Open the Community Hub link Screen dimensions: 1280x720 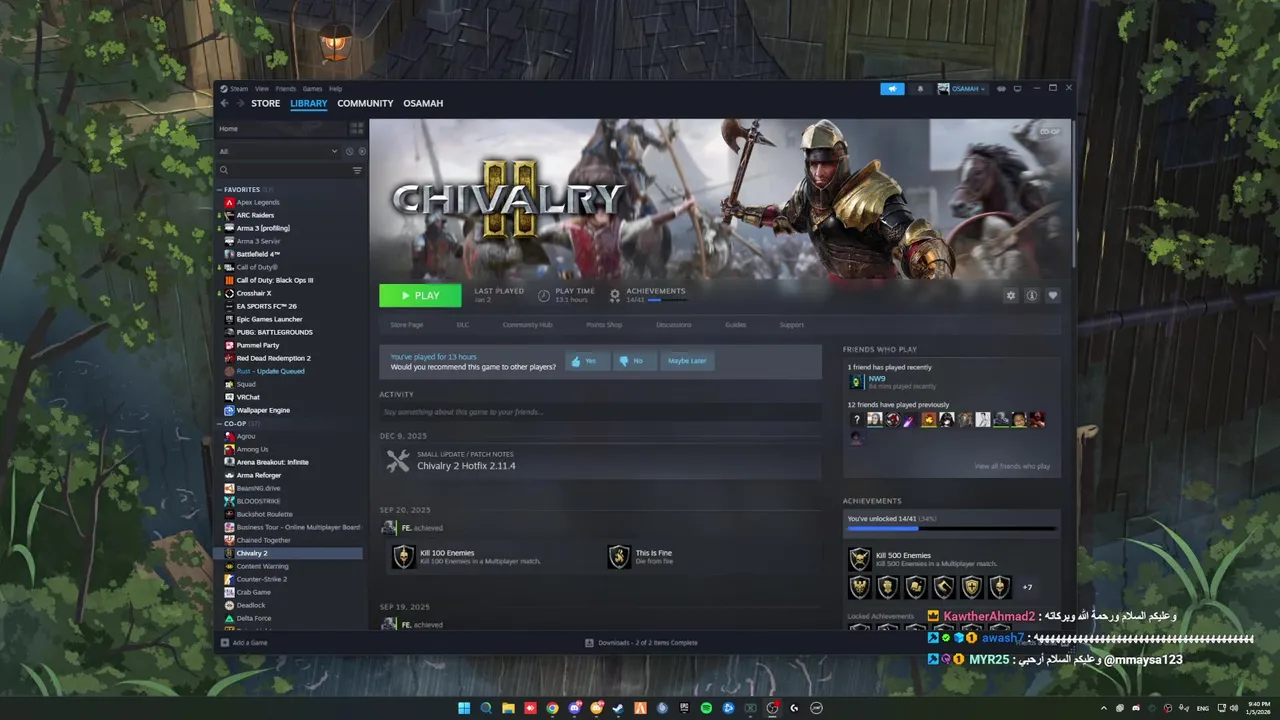pyautogui.click(x=527, y=325)
